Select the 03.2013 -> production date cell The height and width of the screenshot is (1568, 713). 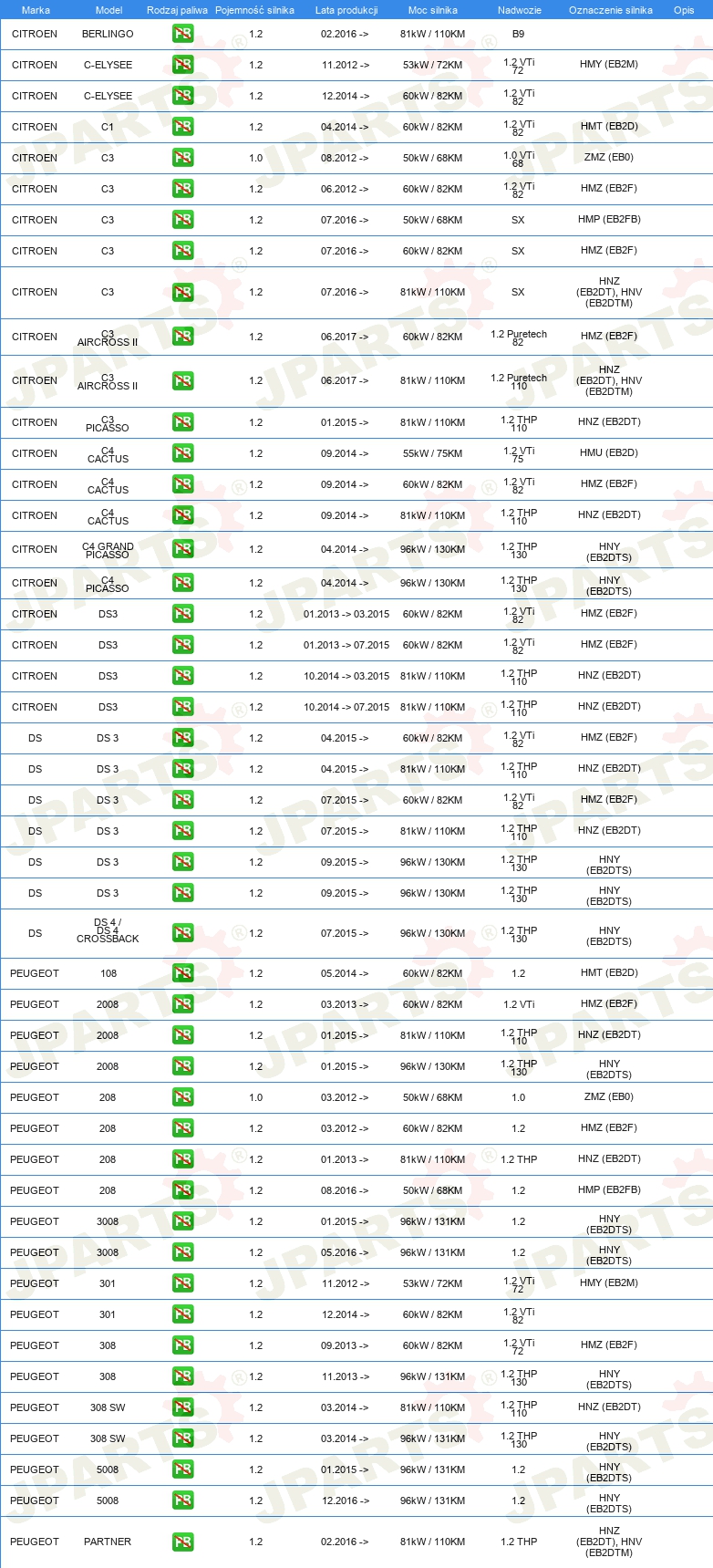pyautogui.click(x=345, y=1004)
